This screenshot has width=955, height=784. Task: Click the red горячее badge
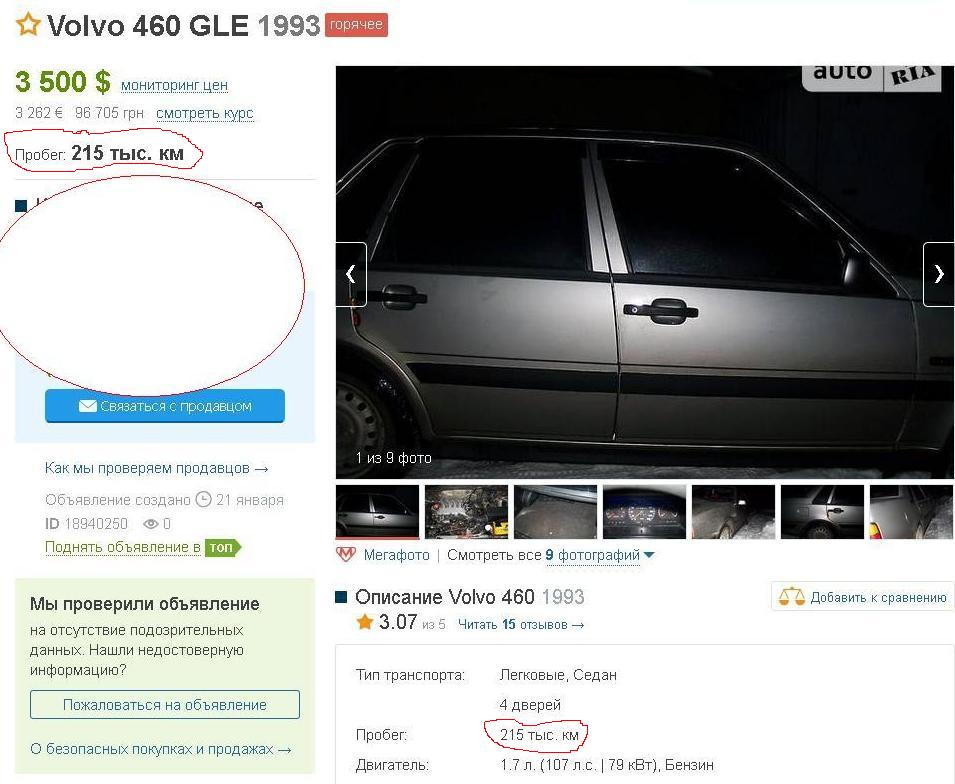tap(356, 25)
